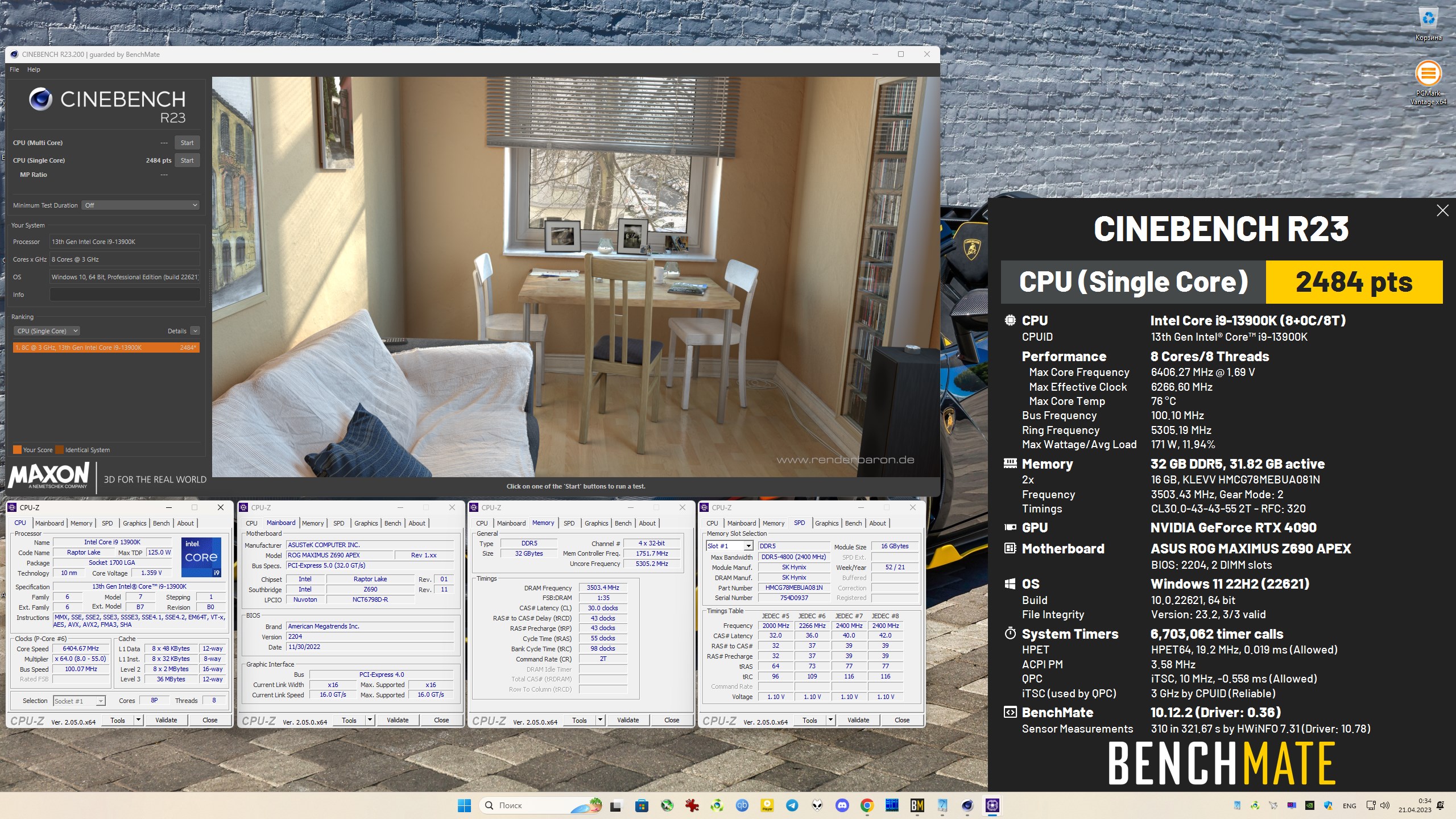Switch to SPD tab in Mainboard CPU-Z window
The image size is (1456, 819).
(339, 523)
